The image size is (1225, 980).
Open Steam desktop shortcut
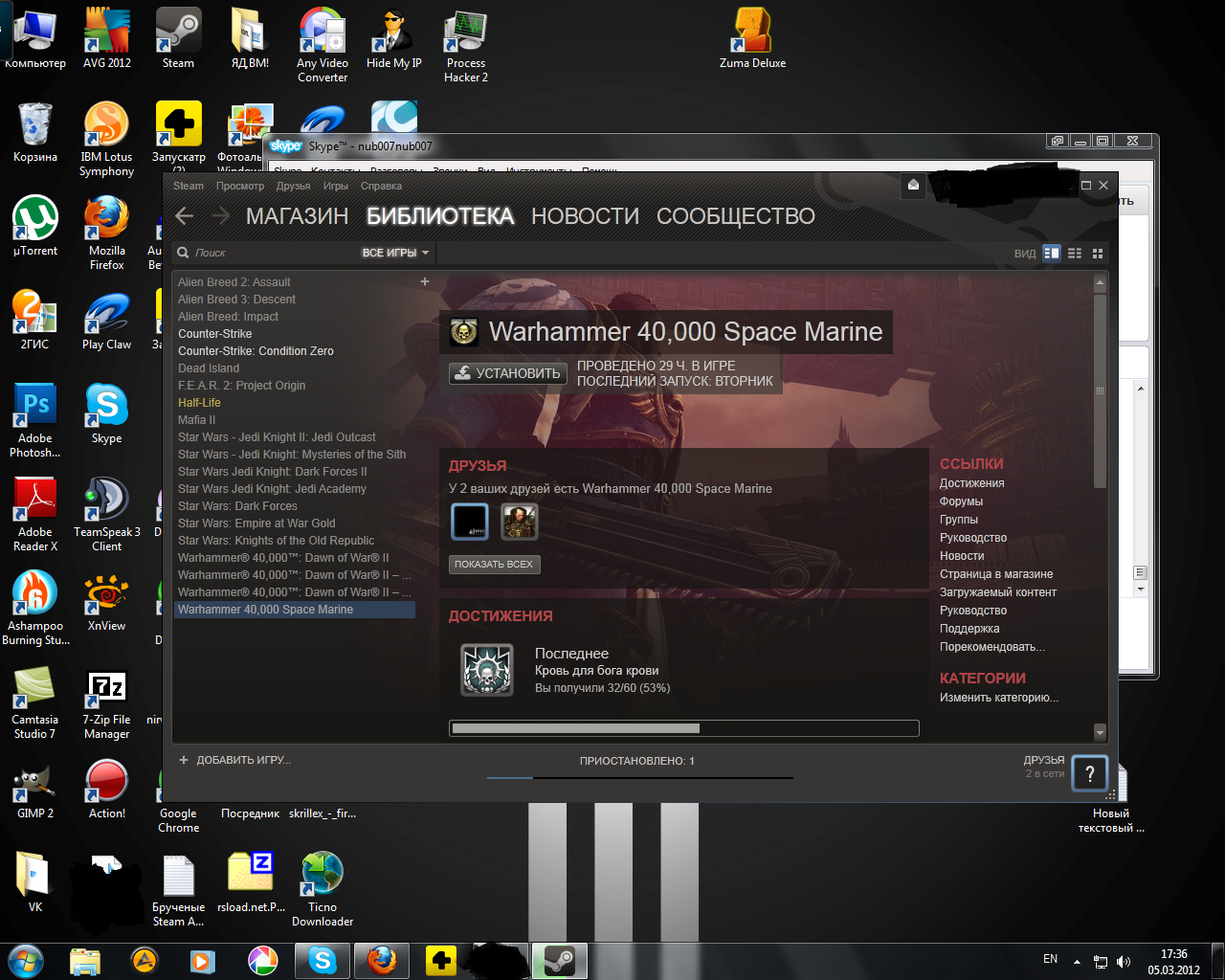point(178,38)
